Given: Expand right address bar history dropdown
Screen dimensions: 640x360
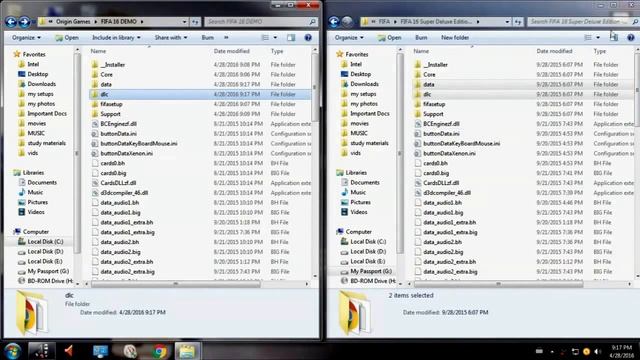Looking at the screenshot, I should (507, 22).
